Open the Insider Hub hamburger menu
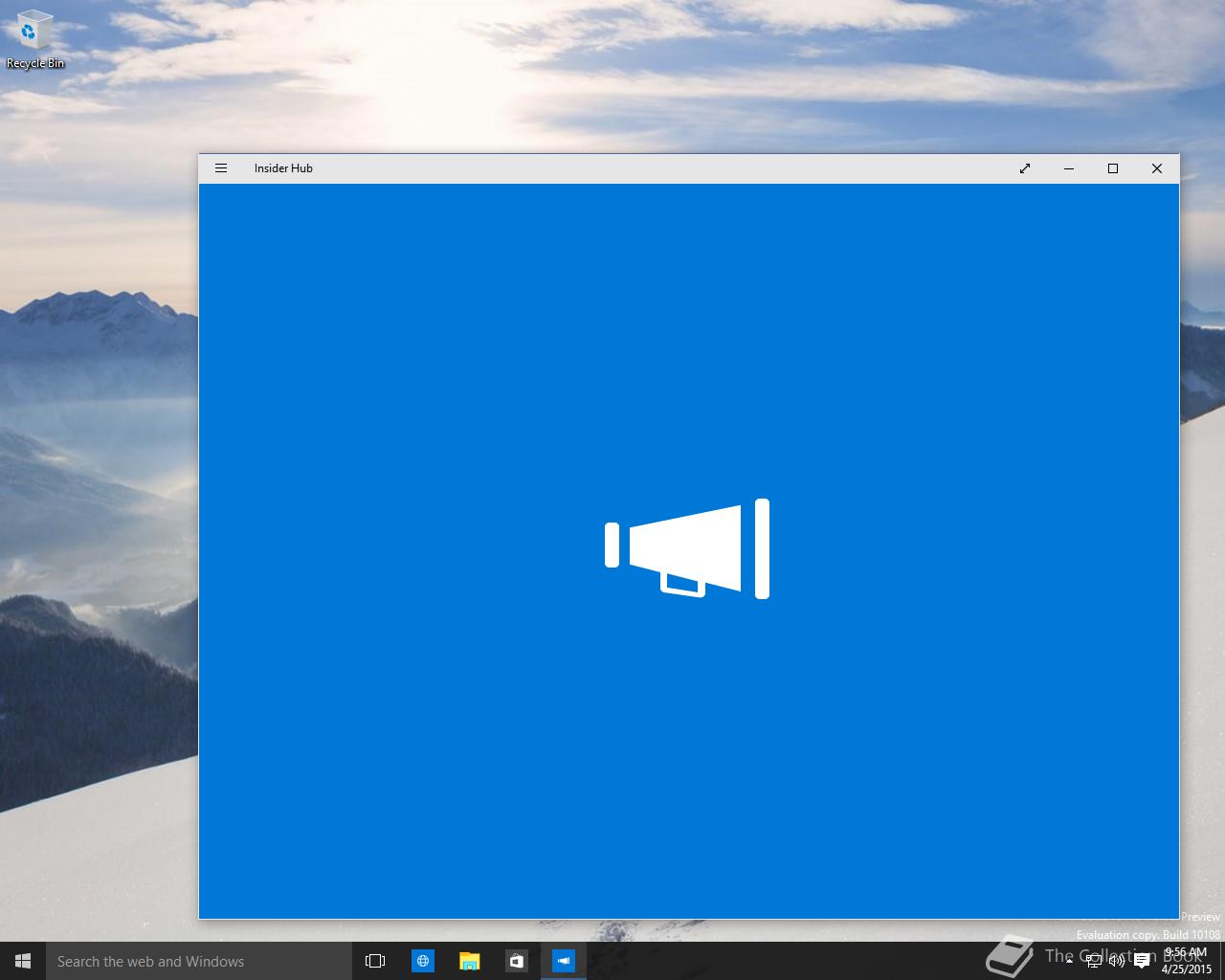The width and height of the screenshot is (1225, 980). (221, 168)
